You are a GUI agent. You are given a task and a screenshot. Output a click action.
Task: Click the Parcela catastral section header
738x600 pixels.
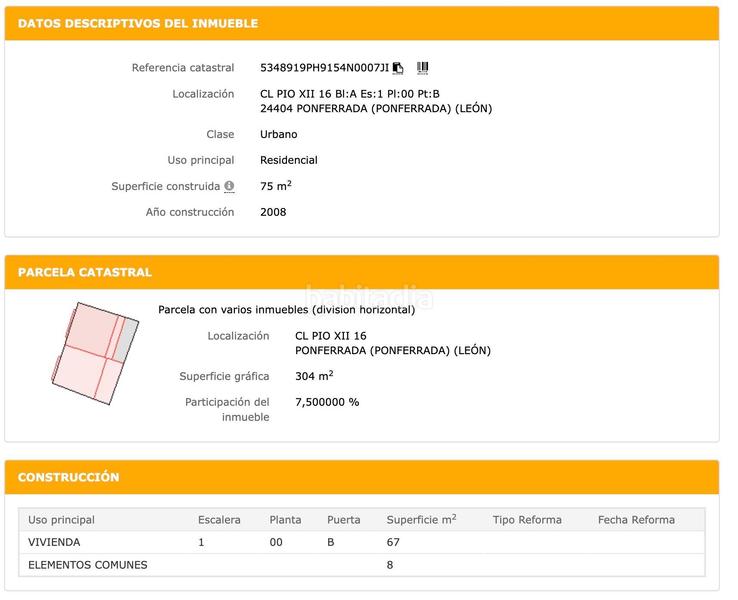click(x=85, y=272)
